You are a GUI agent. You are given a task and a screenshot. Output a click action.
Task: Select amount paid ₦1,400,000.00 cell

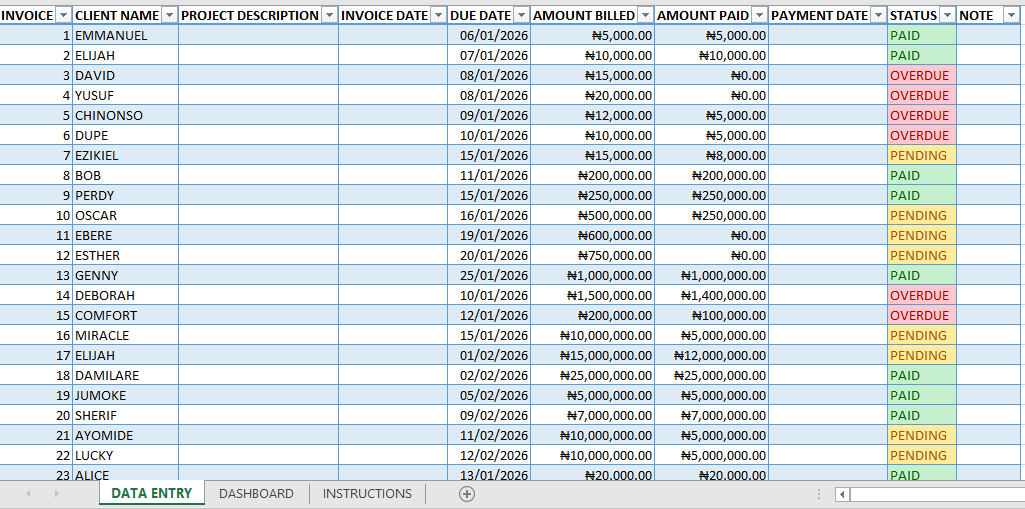coord(711,295)
